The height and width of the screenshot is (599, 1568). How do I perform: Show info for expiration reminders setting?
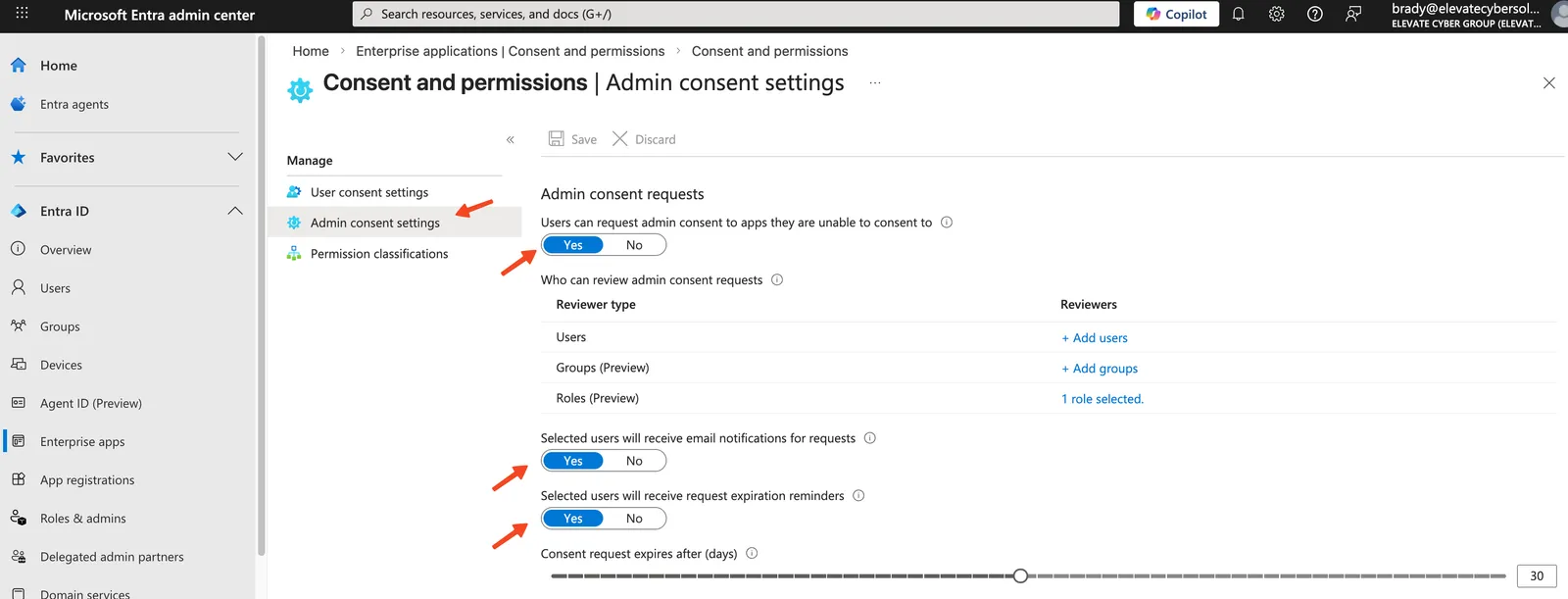[x=858, y=496]
